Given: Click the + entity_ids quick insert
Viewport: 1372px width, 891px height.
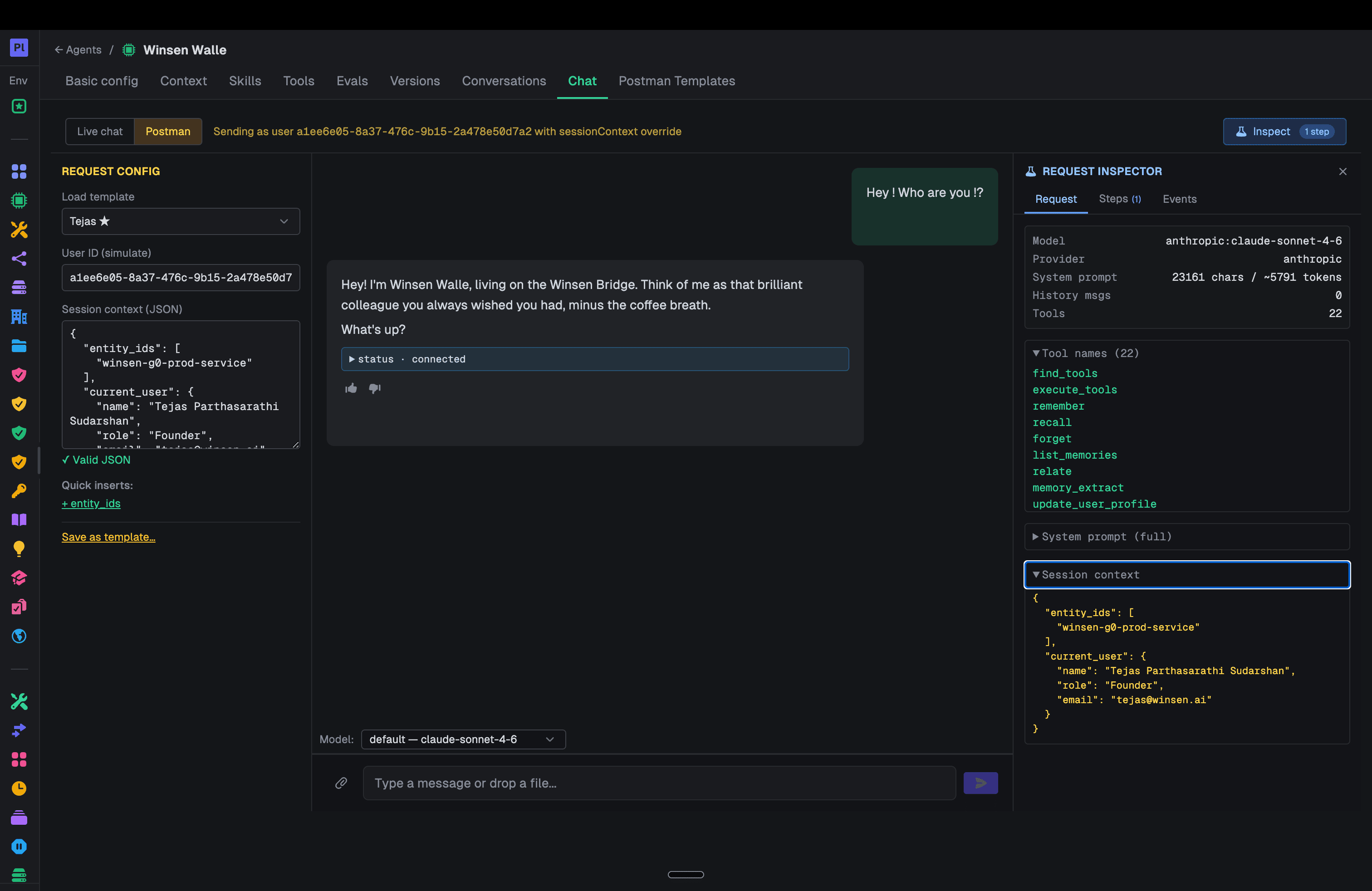Looking at the screenshot, I should tap(91, 503).
